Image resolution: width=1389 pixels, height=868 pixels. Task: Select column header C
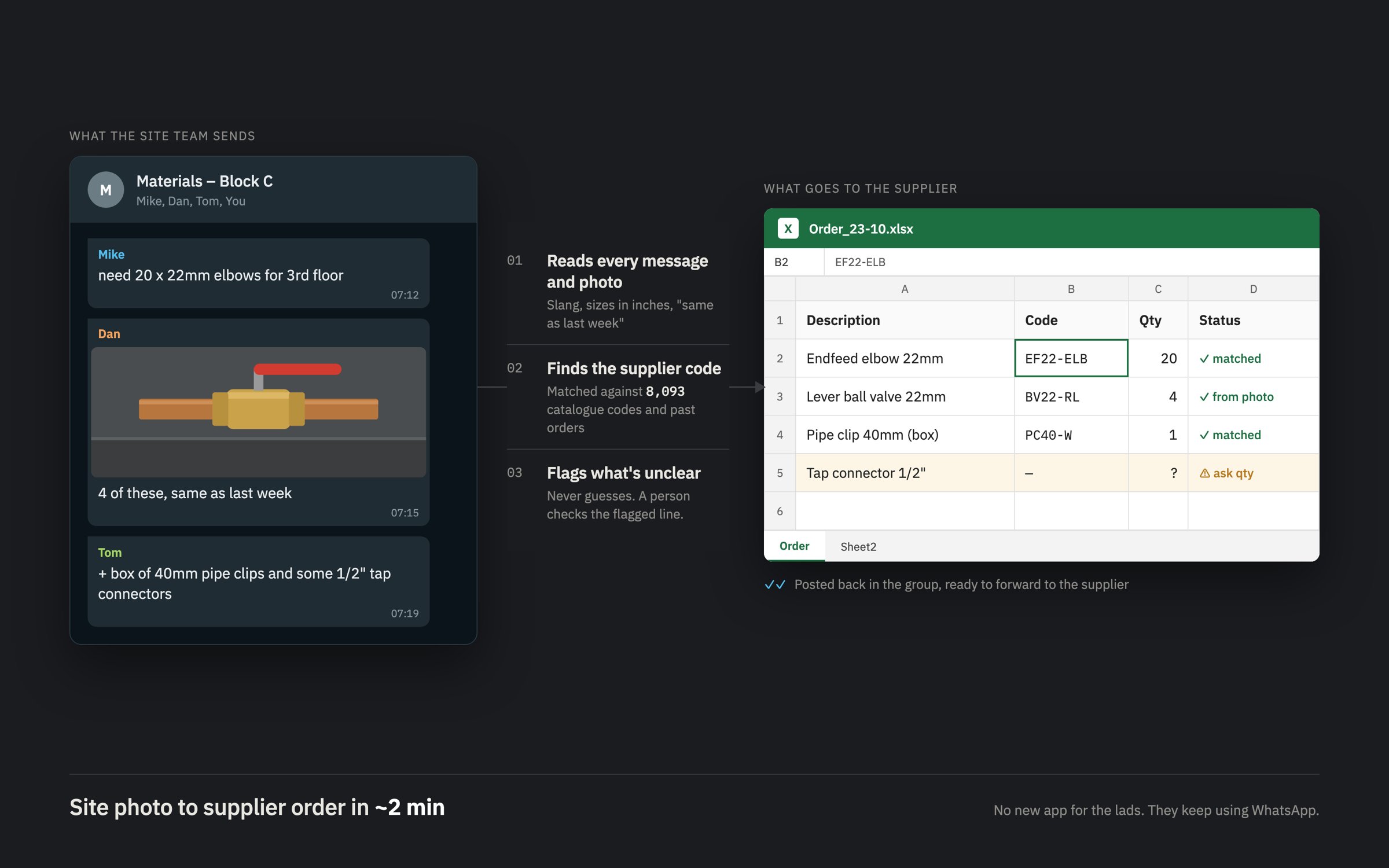[x=1158, y=289]
